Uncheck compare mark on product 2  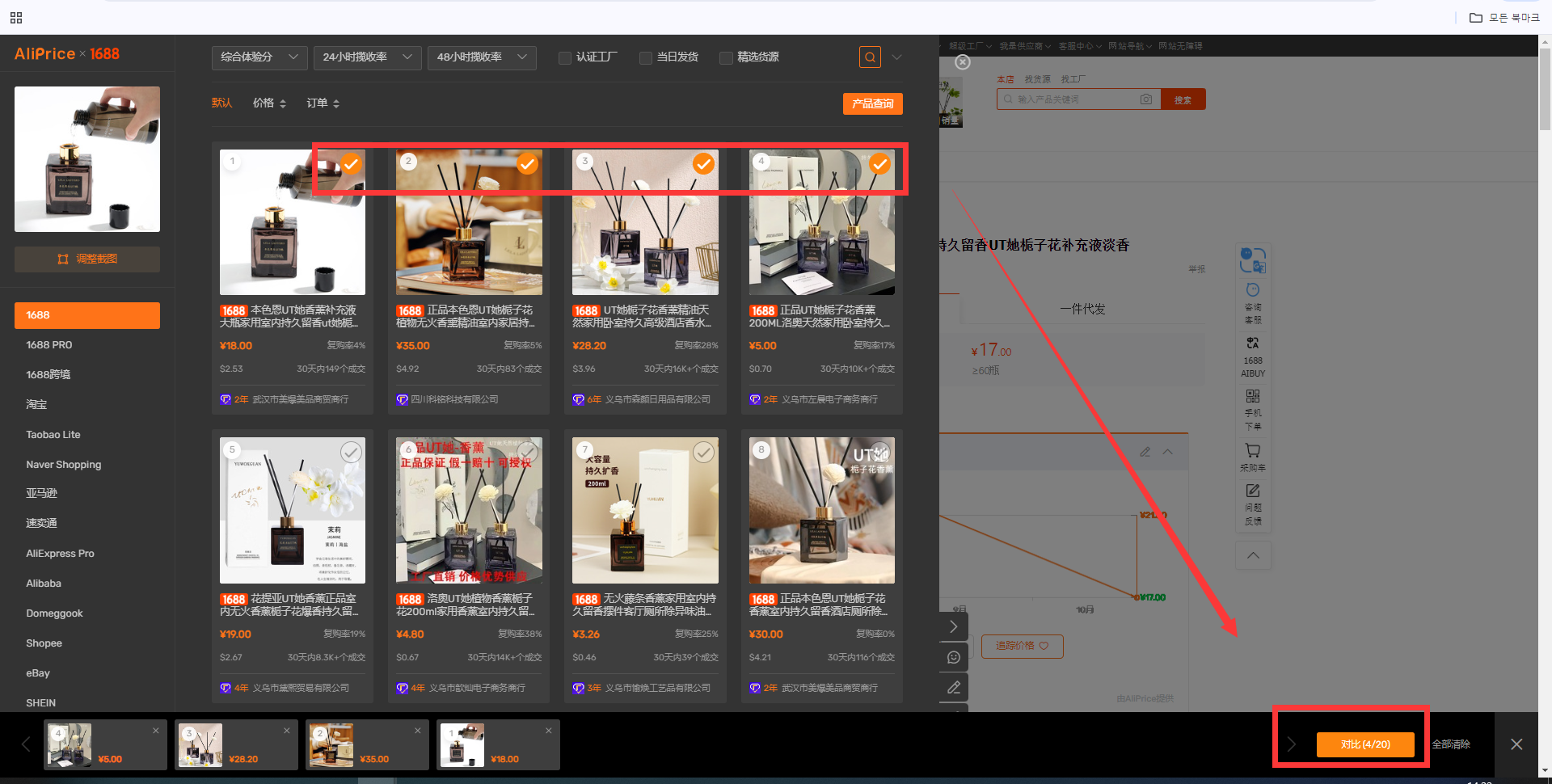point(527,164)
